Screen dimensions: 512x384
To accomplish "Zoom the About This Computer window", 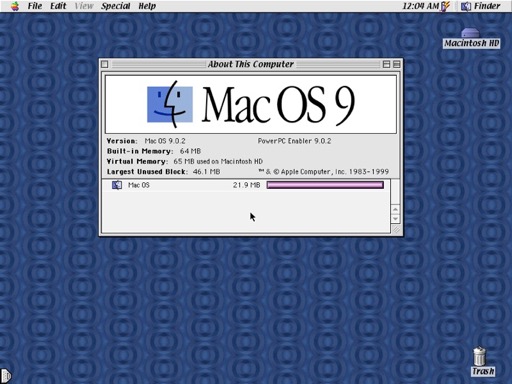I will (386, 64).
